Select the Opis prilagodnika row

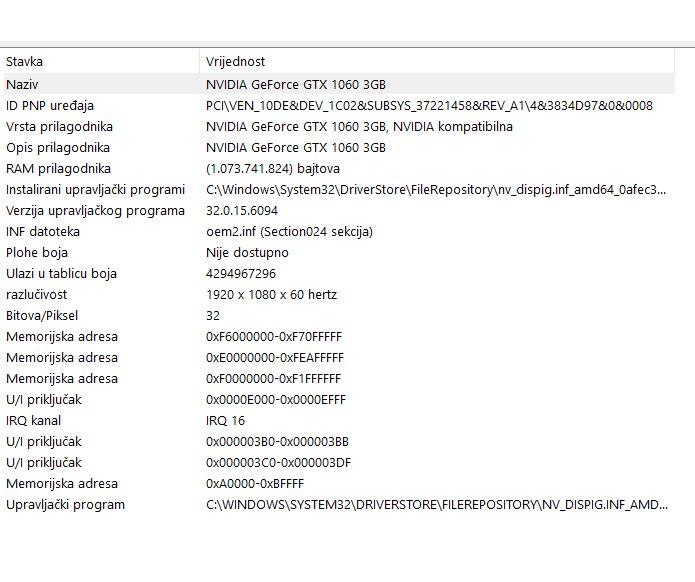(x=58, y=147)
